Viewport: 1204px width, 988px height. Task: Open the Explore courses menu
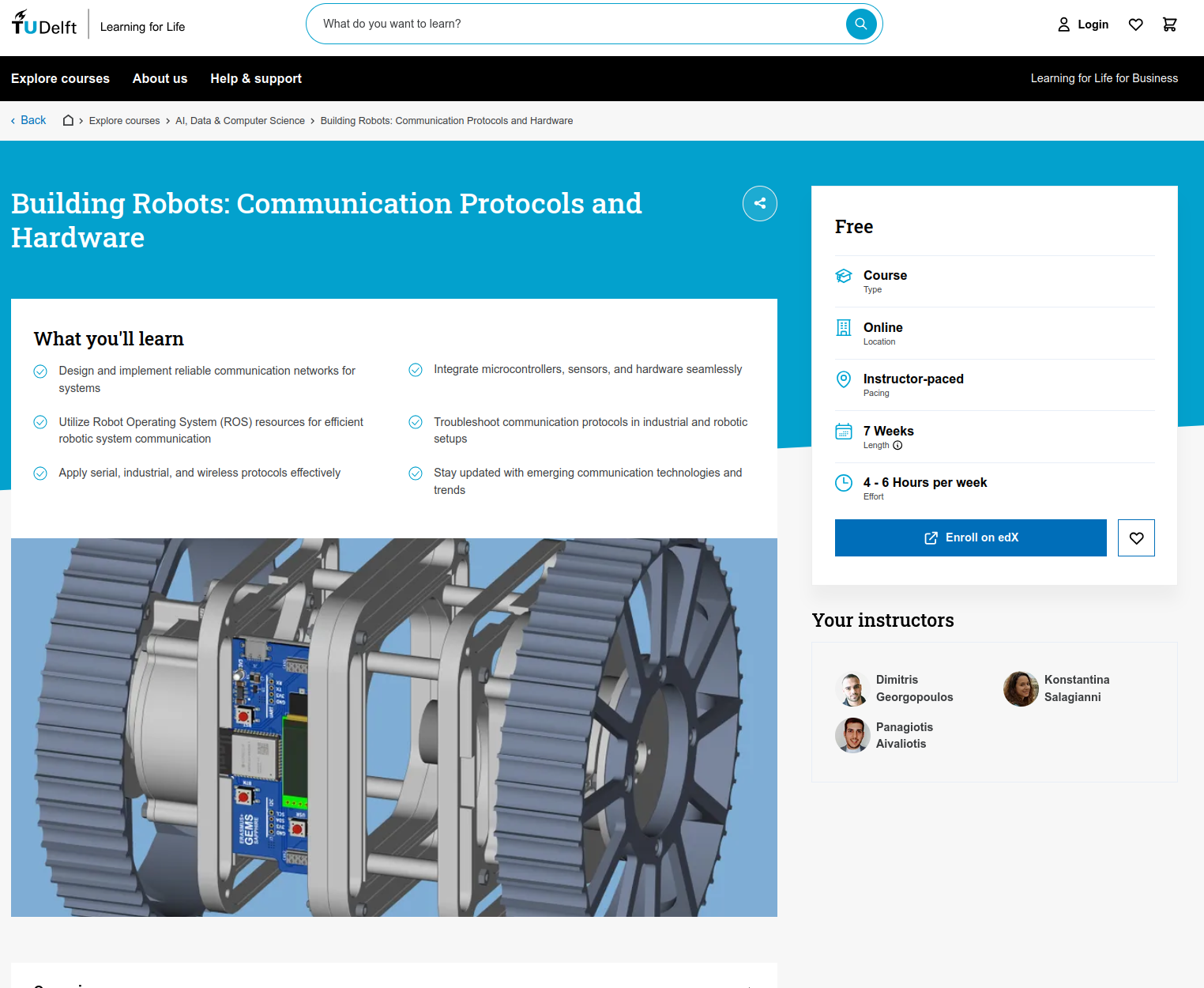(60, 78)
